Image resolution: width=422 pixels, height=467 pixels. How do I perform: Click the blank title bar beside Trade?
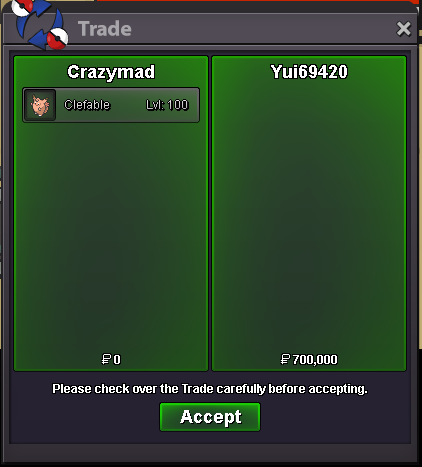tap(263, 29)
